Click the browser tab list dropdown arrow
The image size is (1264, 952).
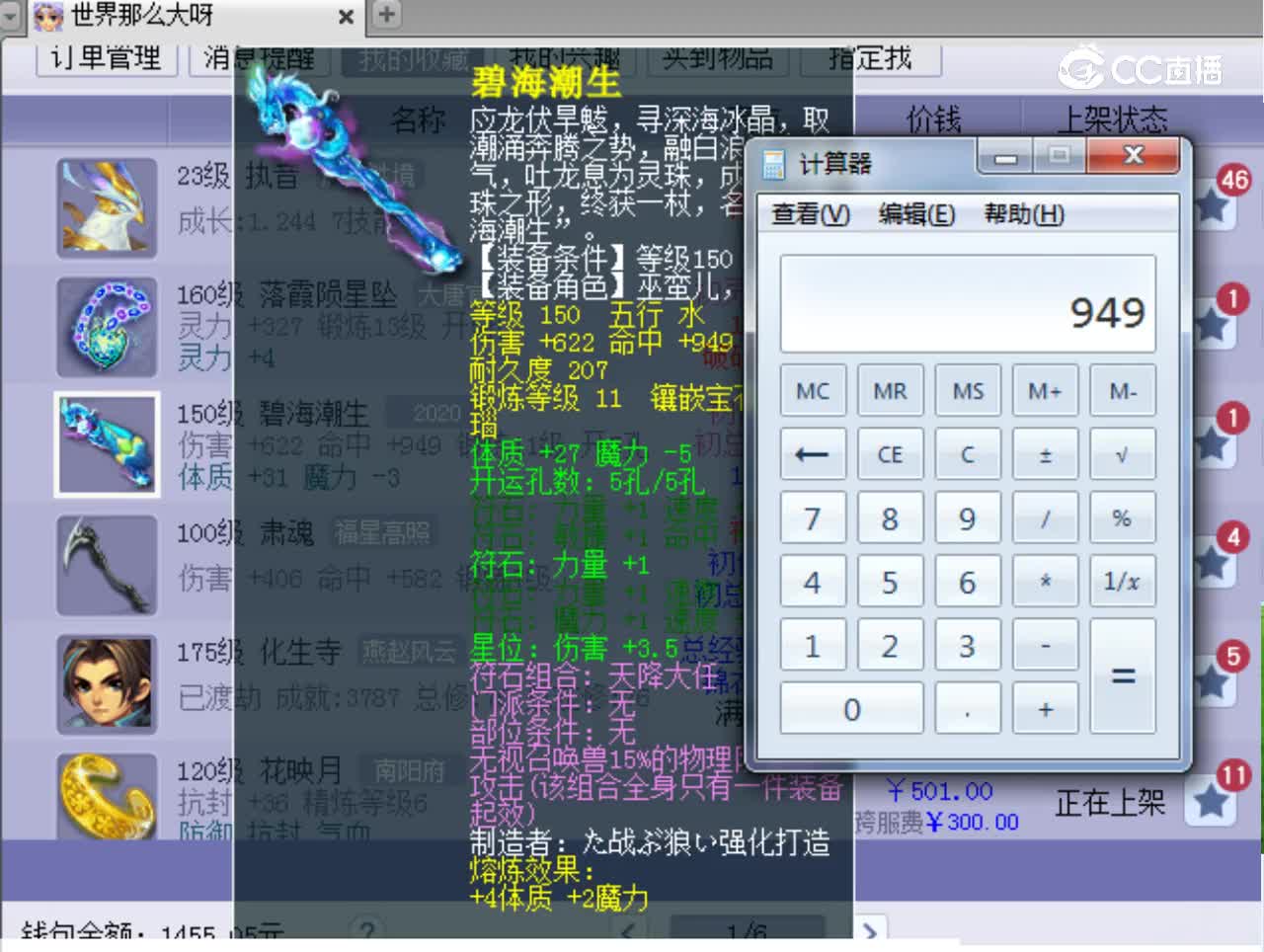click(10, 16)
